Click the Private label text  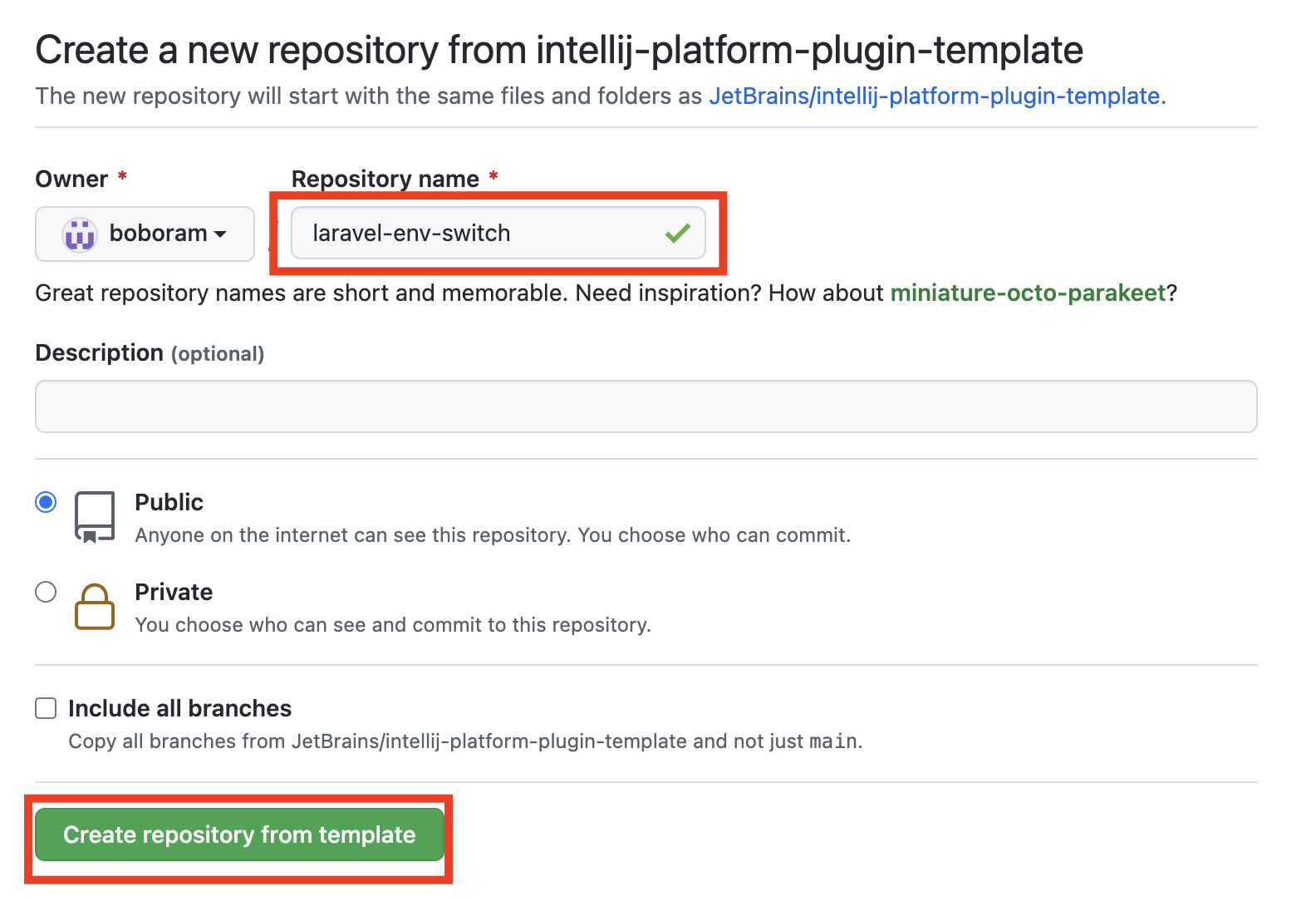point(174,592)
